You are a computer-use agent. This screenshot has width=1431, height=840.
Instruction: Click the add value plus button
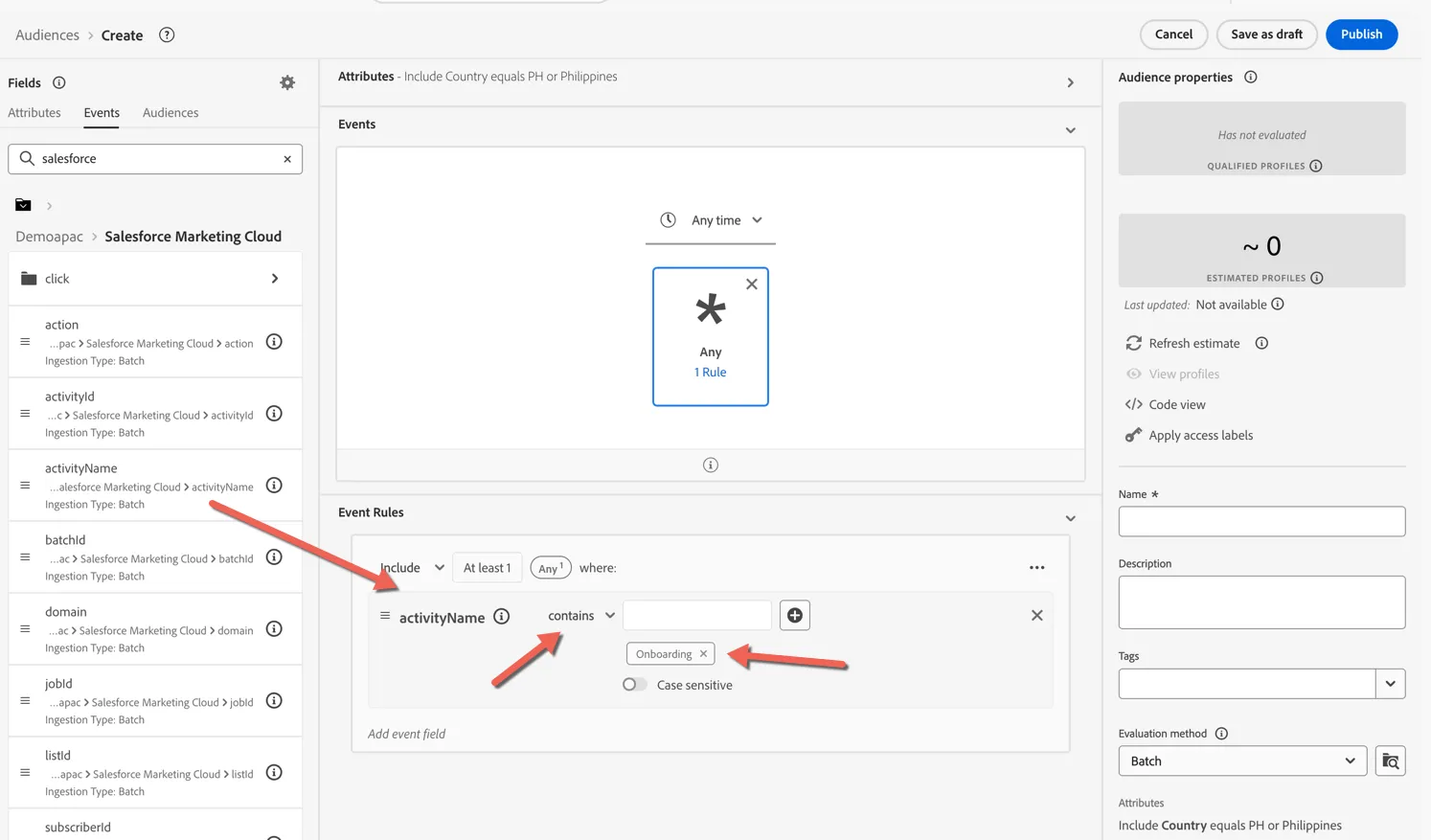click(795, 616)
